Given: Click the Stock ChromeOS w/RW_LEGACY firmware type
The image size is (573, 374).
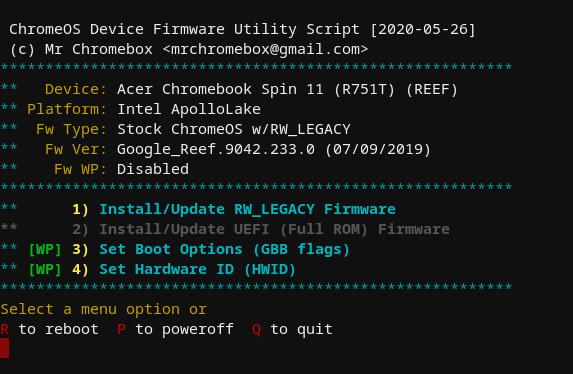Looking at the screenshot, I should tap(234, 129).
